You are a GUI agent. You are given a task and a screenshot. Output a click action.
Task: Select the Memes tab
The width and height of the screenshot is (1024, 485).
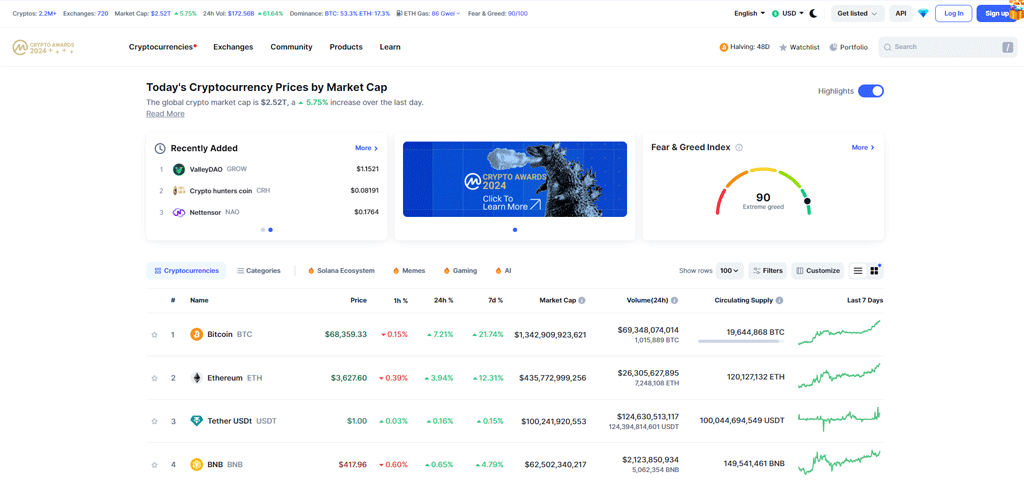pyautogui.click(x=409, y=271)
